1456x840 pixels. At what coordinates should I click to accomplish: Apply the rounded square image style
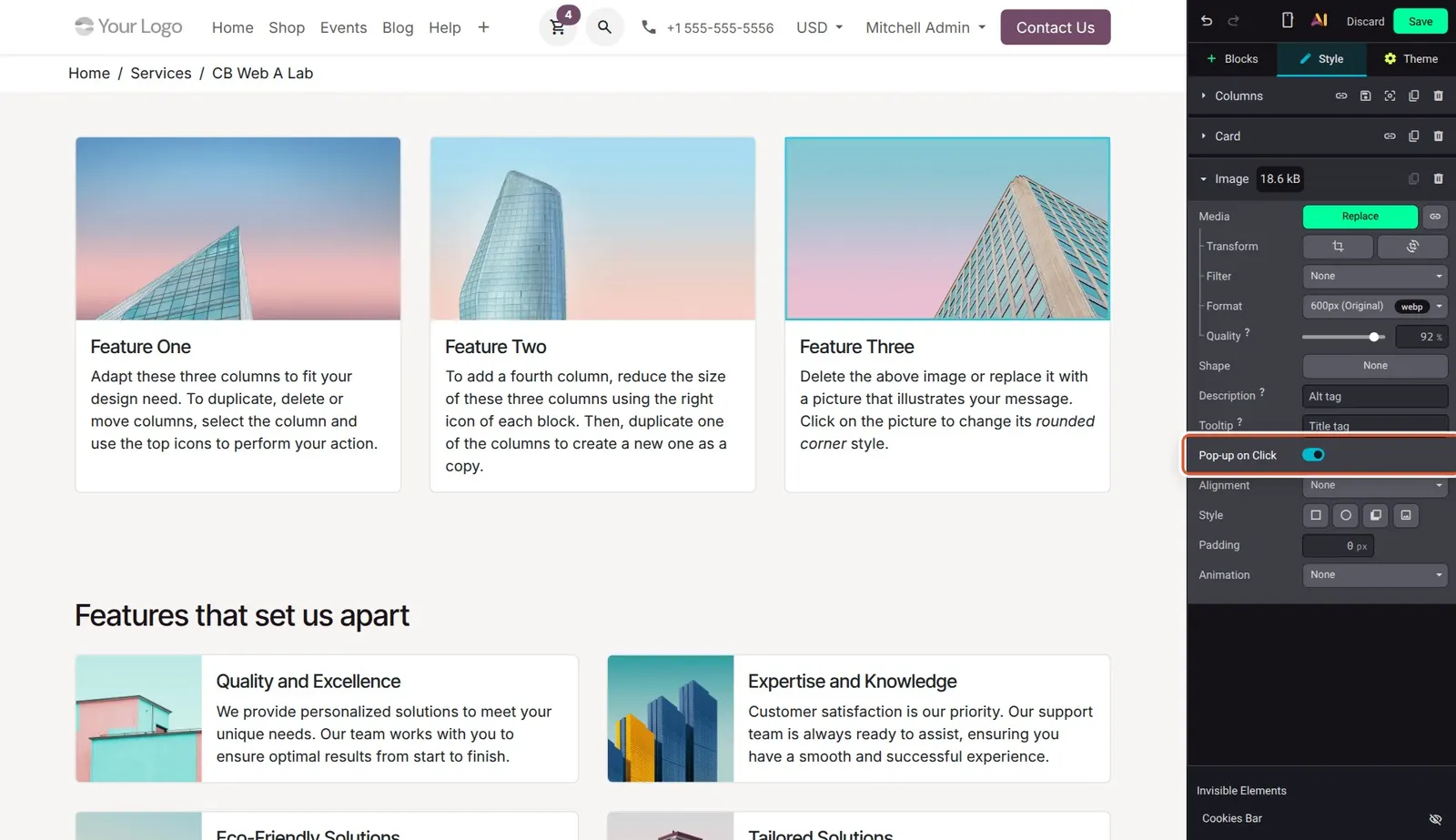(1316, 515)
